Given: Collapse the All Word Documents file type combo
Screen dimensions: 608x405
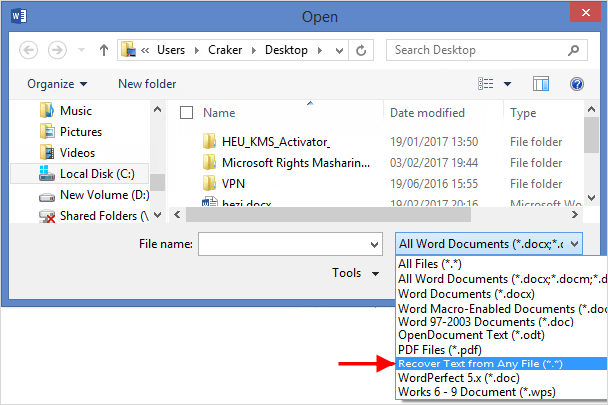Looking at the screenshot, I should (x=489, y=244).
